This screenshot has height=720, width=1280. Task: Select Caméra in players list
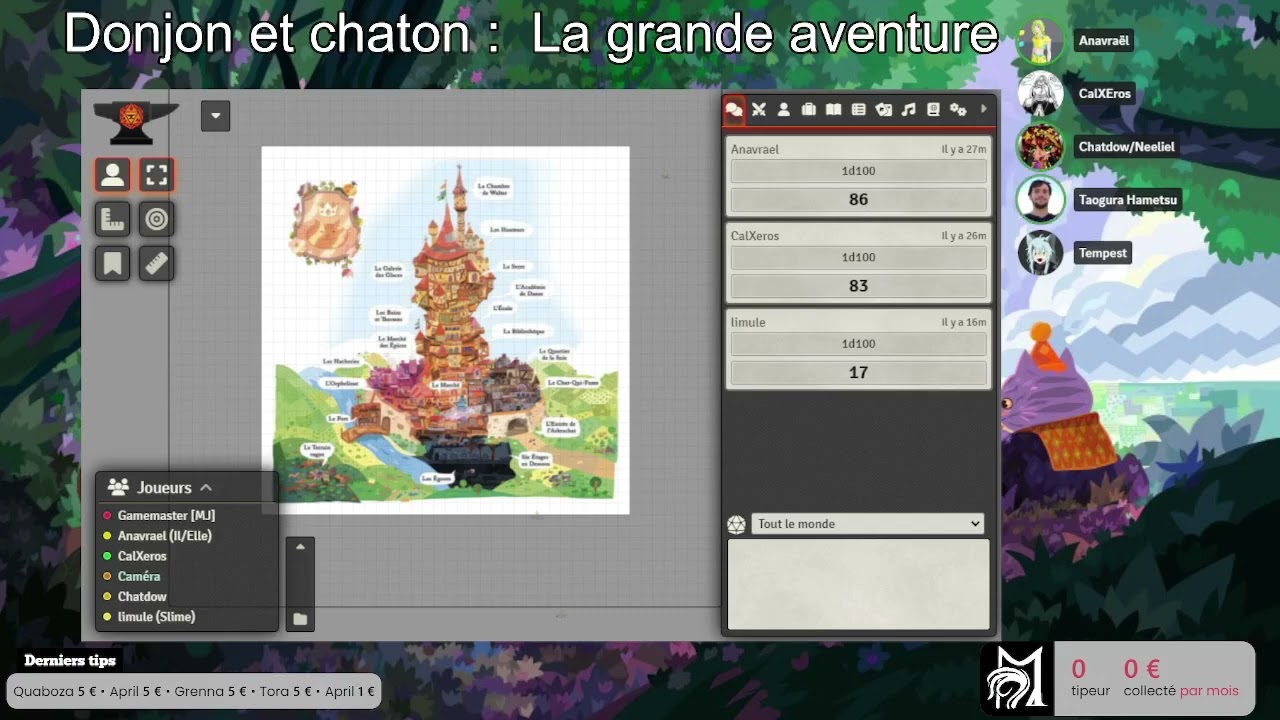(139, 576)
